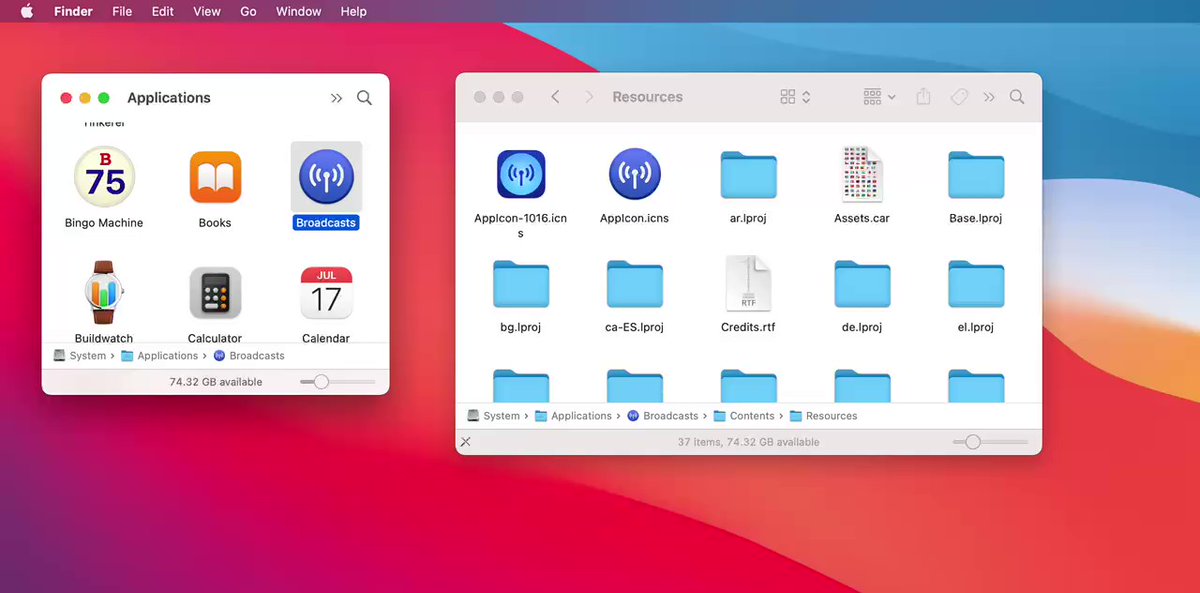This screenshot has height=593, width=1200.
Task: Go back in the Resources window
Action: 555,97
